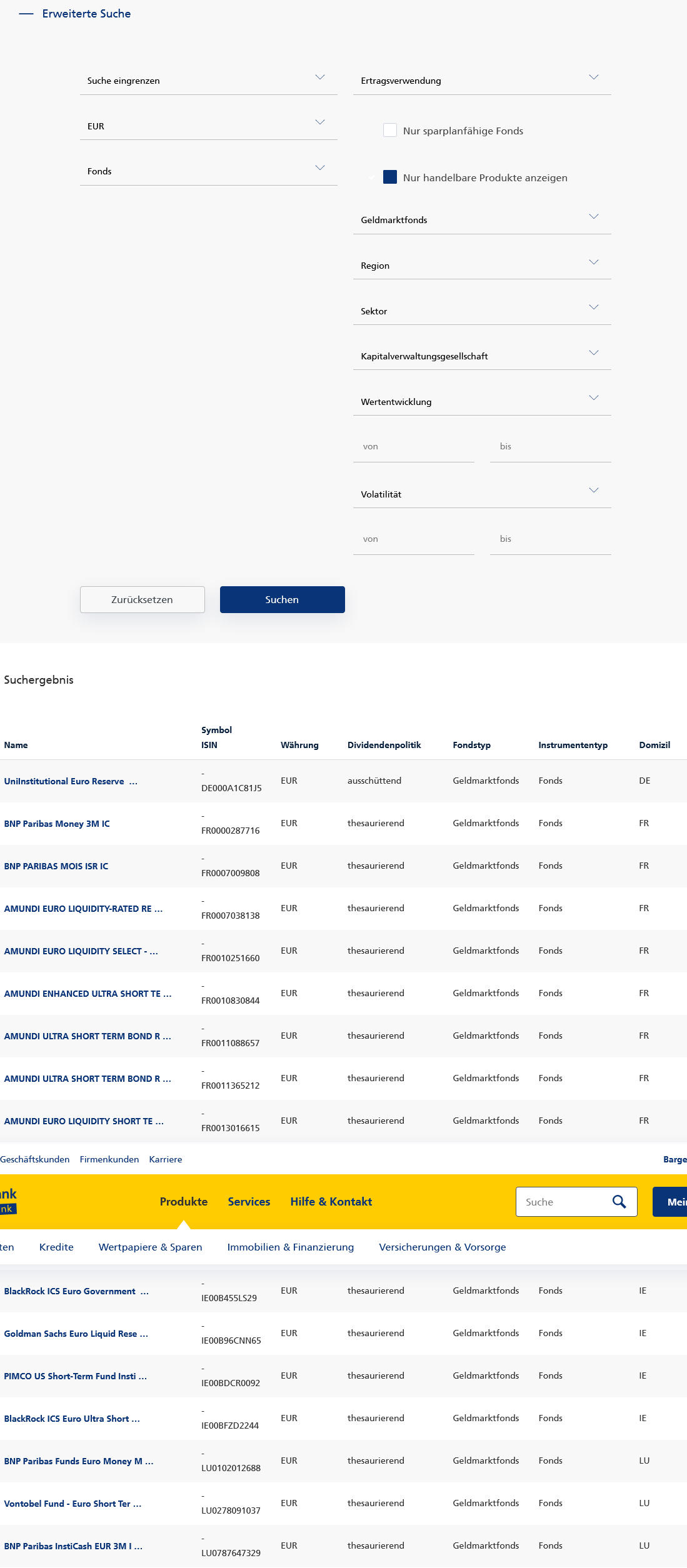Screen dimensions: 687x1568
Task: Open Hilfe & Kontakt menu
Action: (x=331, y=1202)
